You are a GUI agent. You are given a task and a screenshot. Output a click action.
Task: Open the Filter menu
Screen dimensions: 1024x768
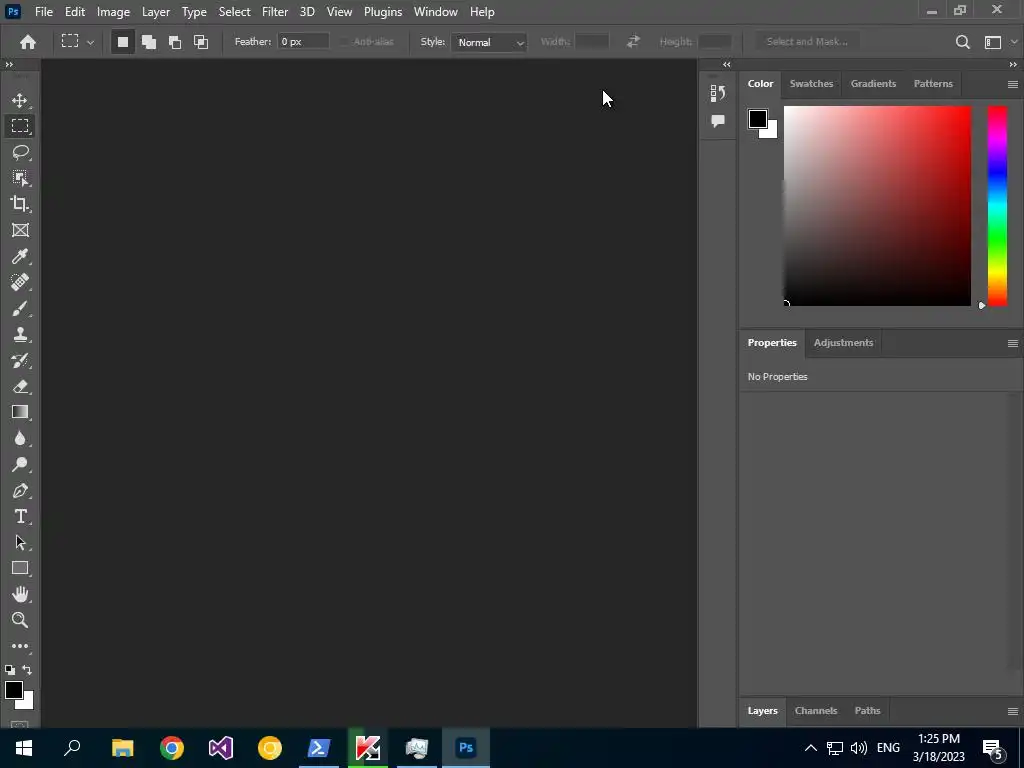pyautogui.click(x=274, y=12)
